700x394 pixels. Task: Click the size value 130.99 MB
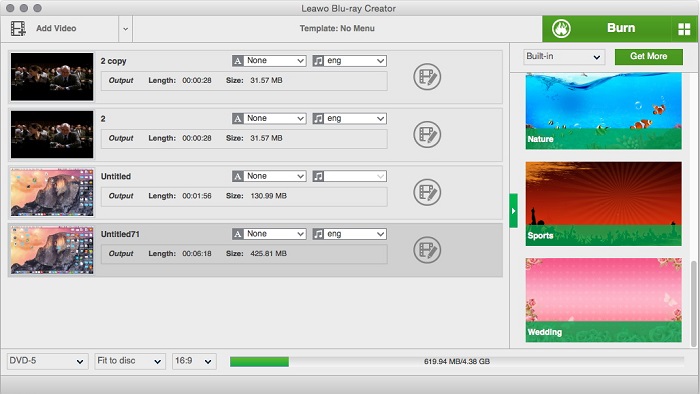[x=268, y=196]
